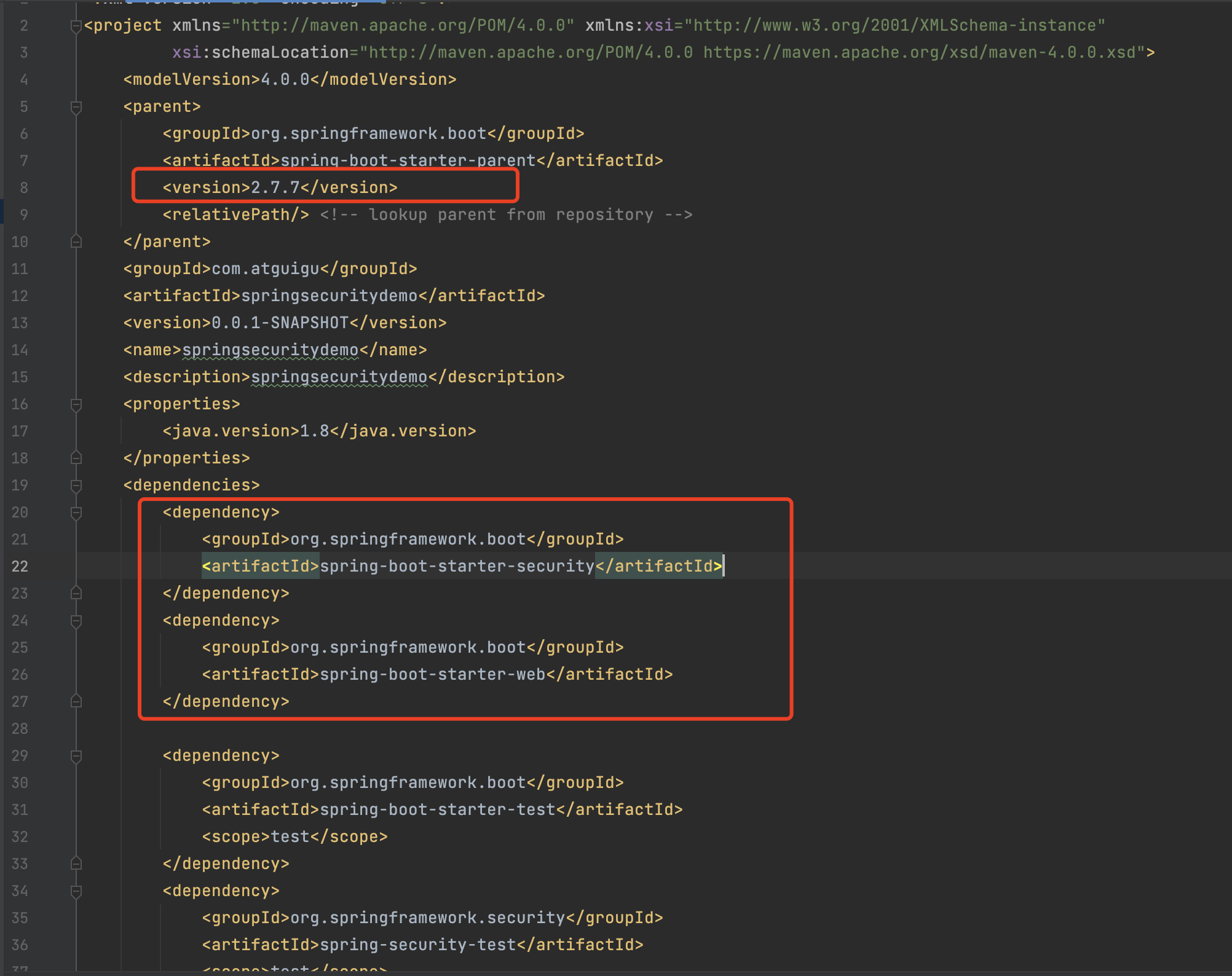Viewport: 1232px width, 976px height.
Task: Collapse the parent block fold marker on line 5
Action: pos(76,108)
